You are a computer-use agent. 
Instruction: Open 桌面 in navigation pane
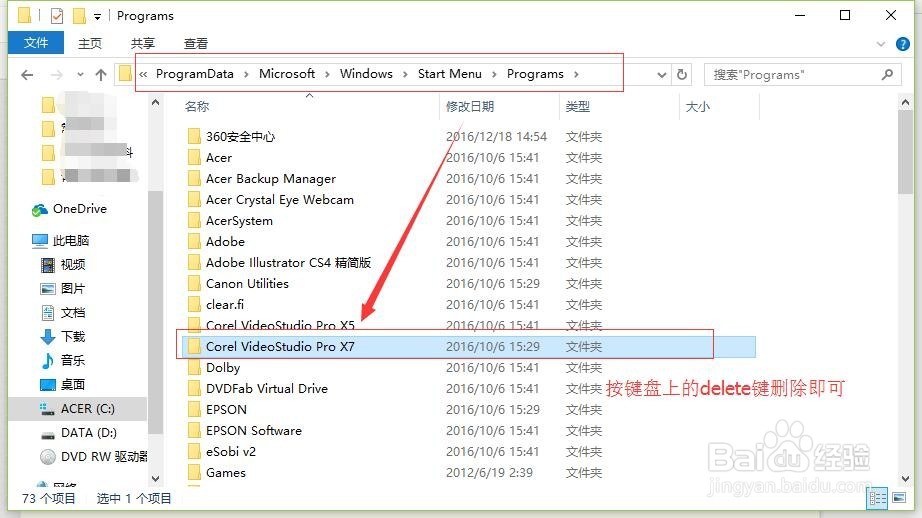point(63,385)
